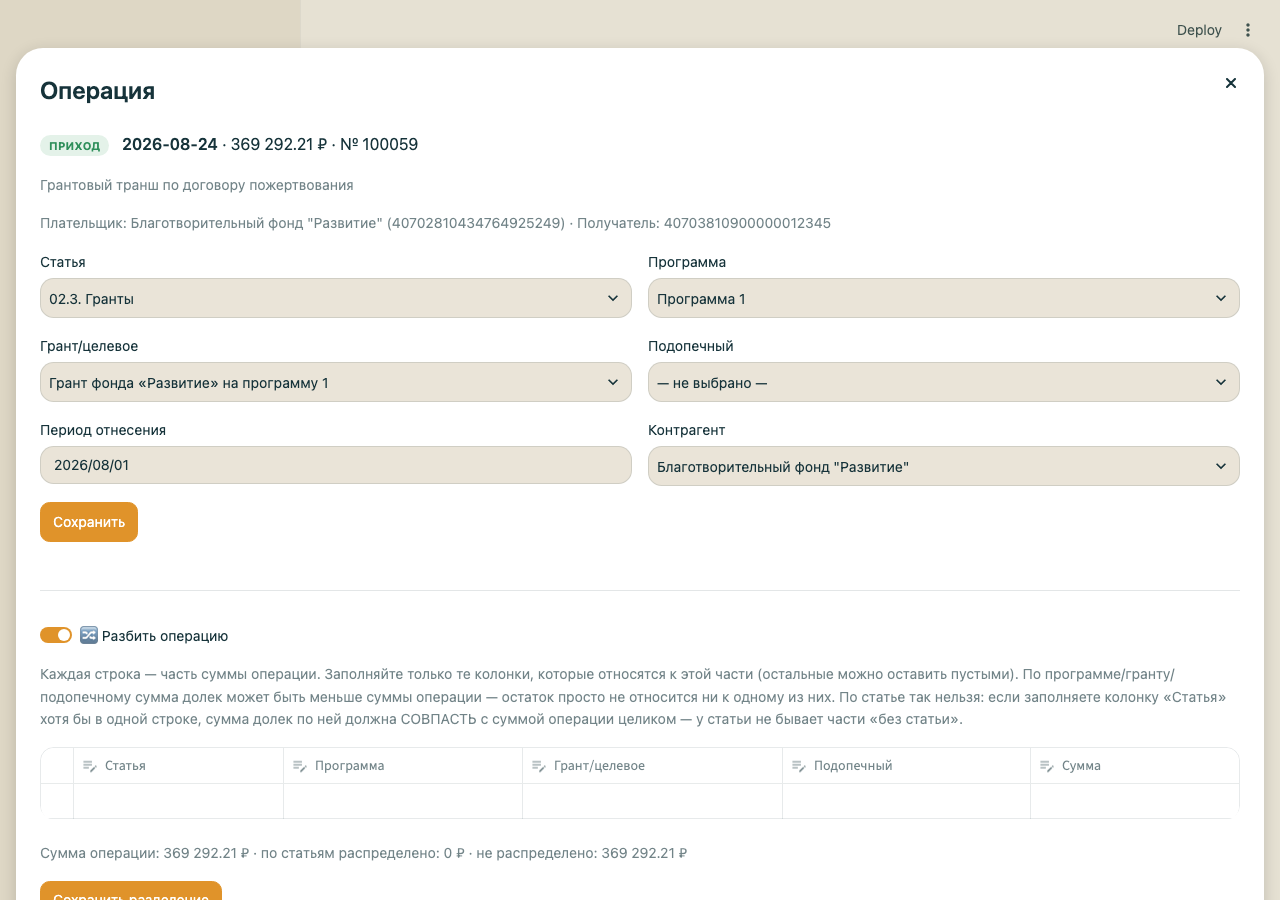Screen dimensions: 1280x900
Task: Click the orange Сохранить button
Action: pos(89,522)
